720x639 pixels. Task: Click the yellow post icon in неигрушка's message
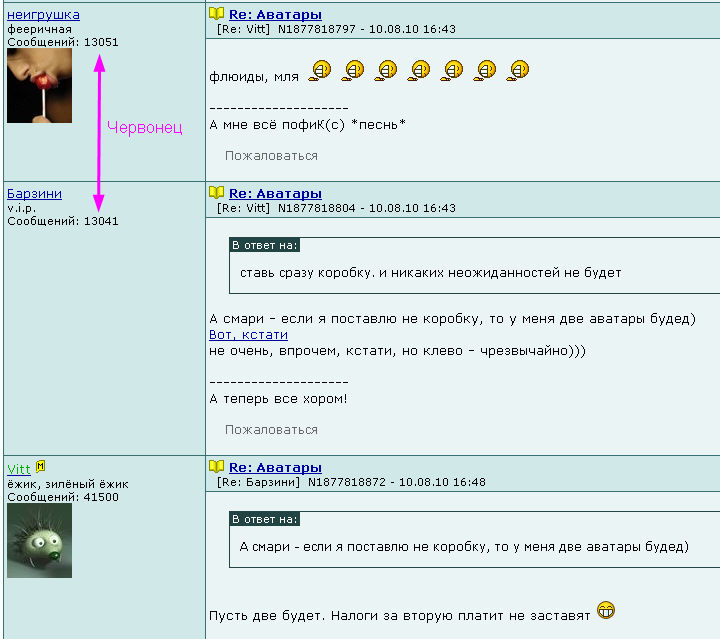coord(216,14)
